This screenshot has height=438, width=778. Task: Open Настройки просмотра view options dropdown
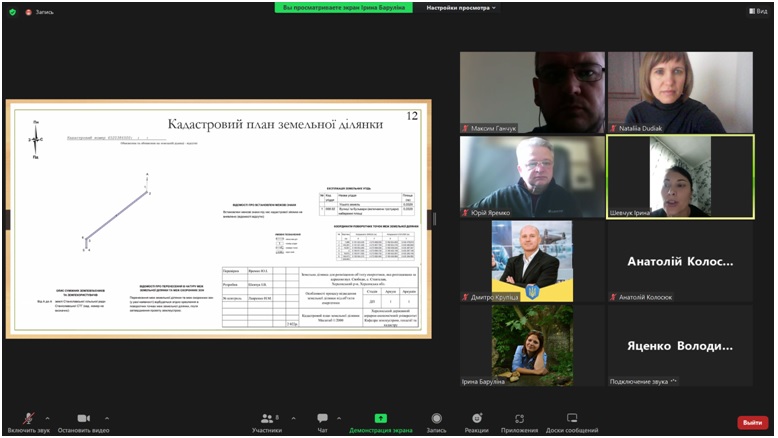[461, 8]
